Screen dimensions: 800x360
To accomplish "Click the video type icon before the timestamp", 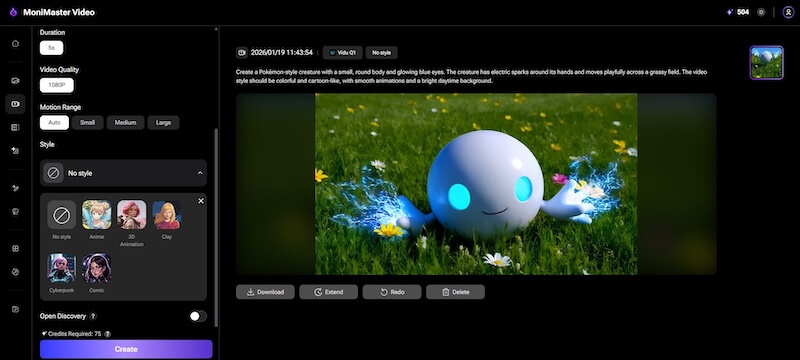I will (x=242, y=53).
